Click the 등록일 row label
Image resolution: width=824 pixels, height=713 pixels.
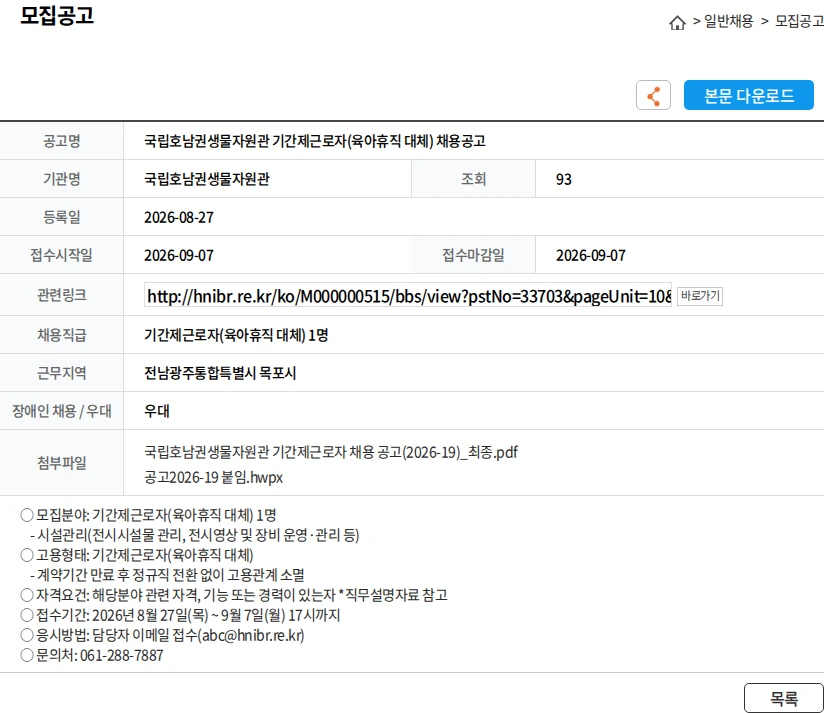pyautogui.click(x=61, y=217)
